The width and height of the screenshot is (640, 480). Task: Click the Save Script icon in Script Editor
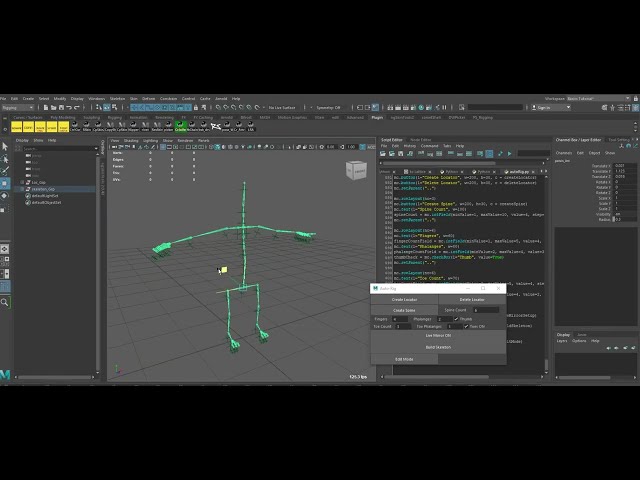click(x=401, y=154)
